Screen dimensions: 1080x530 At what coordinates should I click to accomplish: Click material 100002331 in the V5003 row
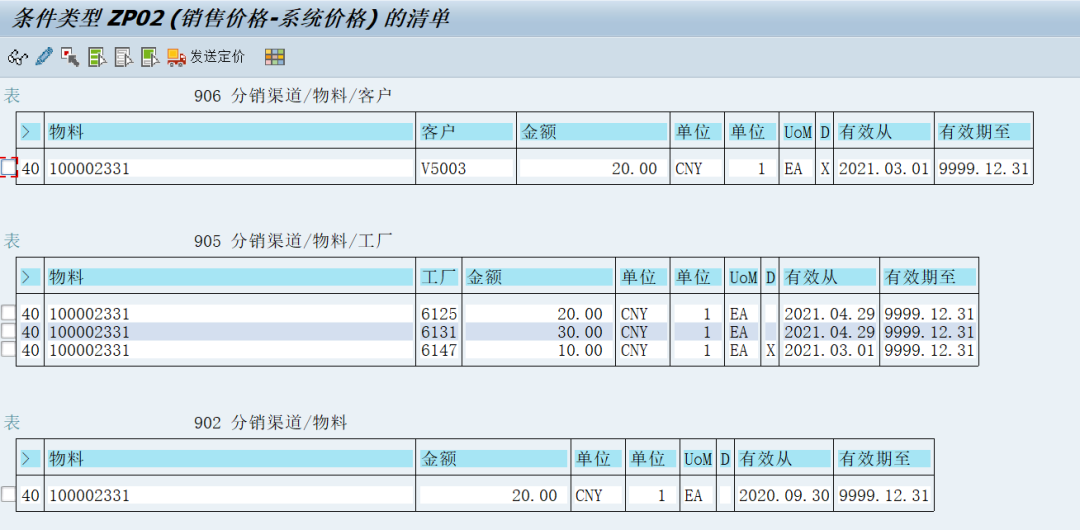click(230, 168)
